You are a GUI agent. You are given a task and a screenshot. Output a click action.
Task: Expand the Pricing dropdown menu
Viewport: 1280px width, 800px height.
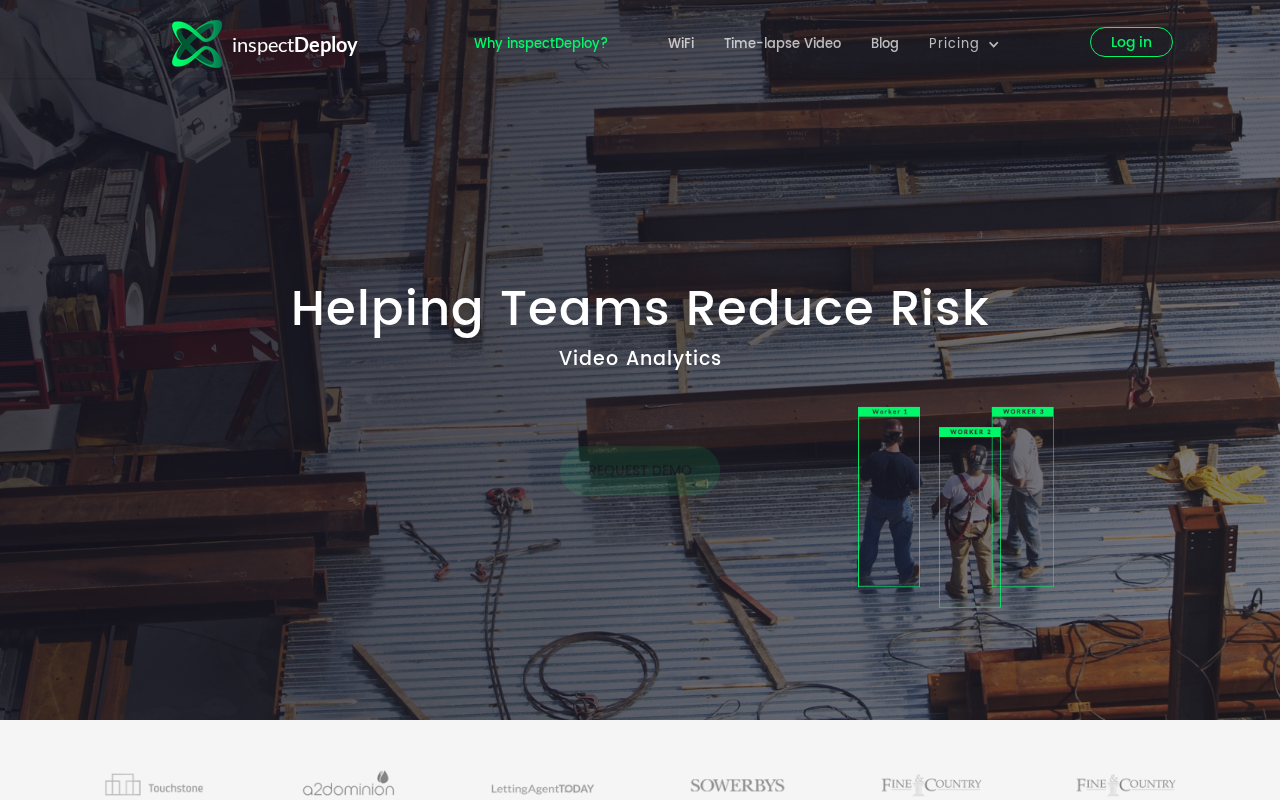(x=964, y=43)
